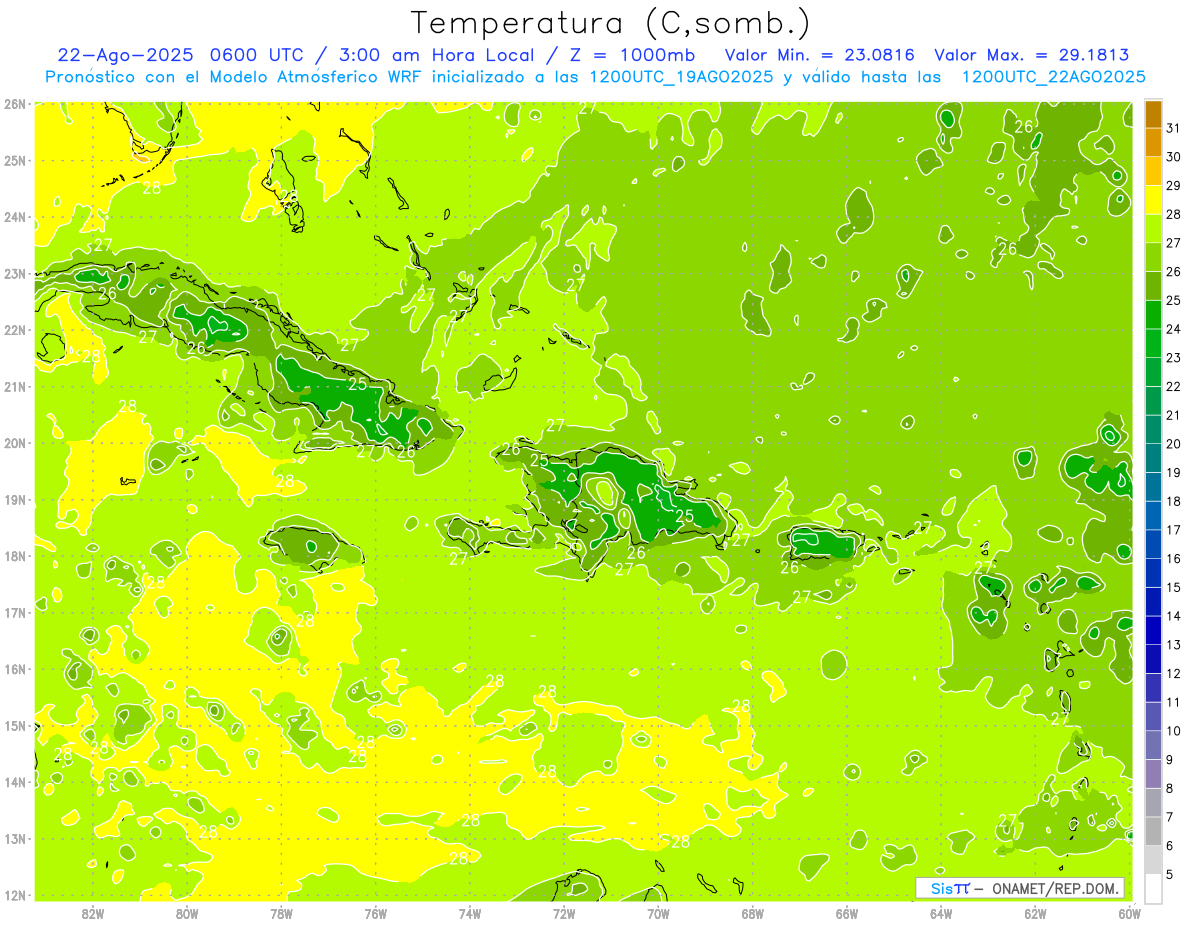Image resolution: width=1200 pixels, height=927 pixels.
Task: Click the top brown swatch above 31 on colorbar
Action: (x=1153, y=114)
